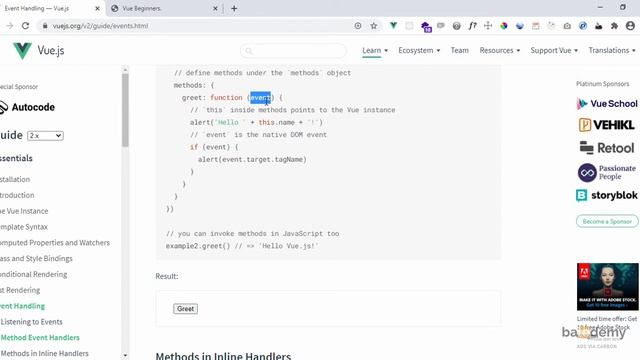Close the Event Handling — Vue.js tab
Screen dimensions: 640x360
(x=97, y=8)
